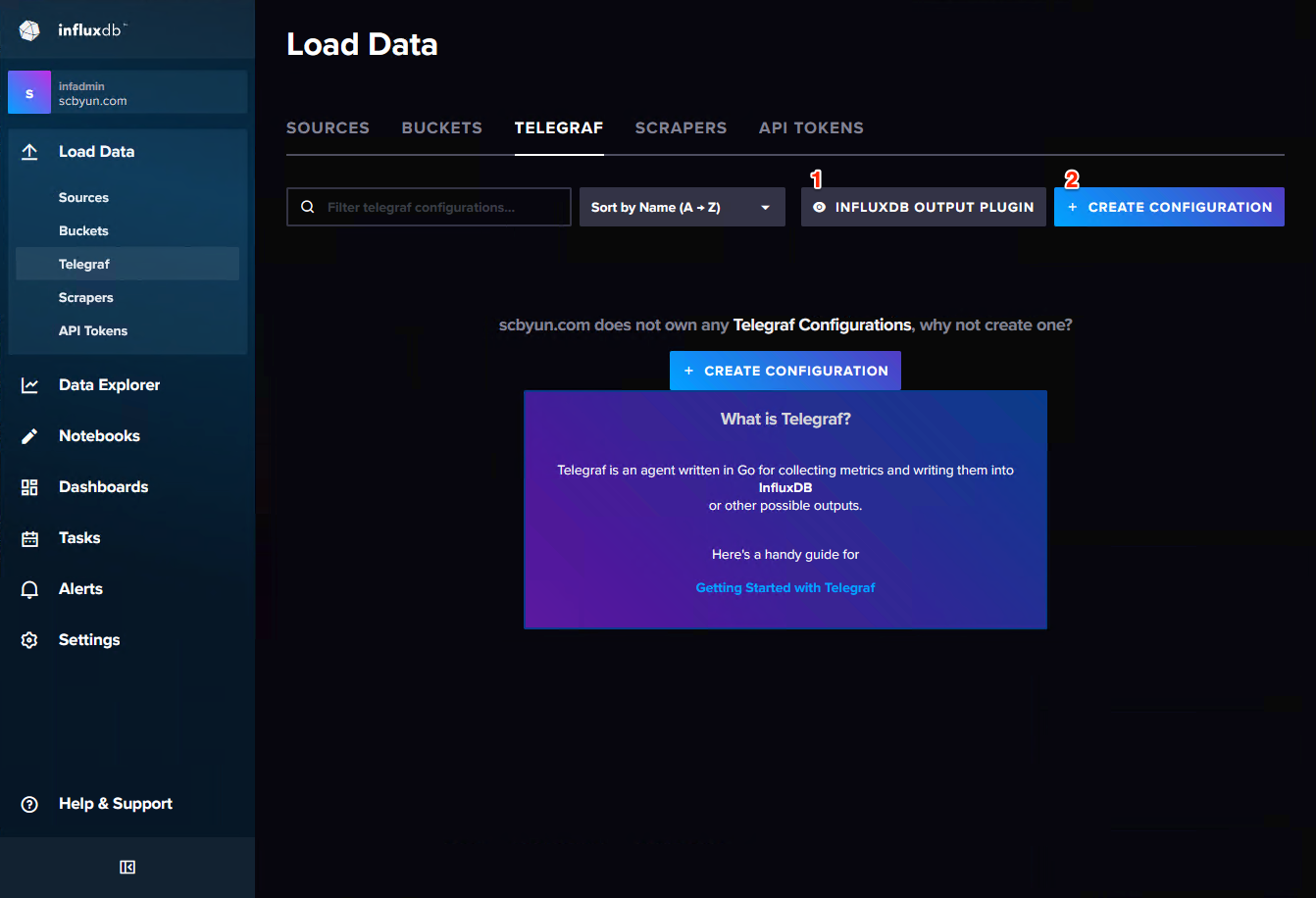Click the influxdb wordmark text
Viewport: 1316px width, 898px height.
(92, 30)
